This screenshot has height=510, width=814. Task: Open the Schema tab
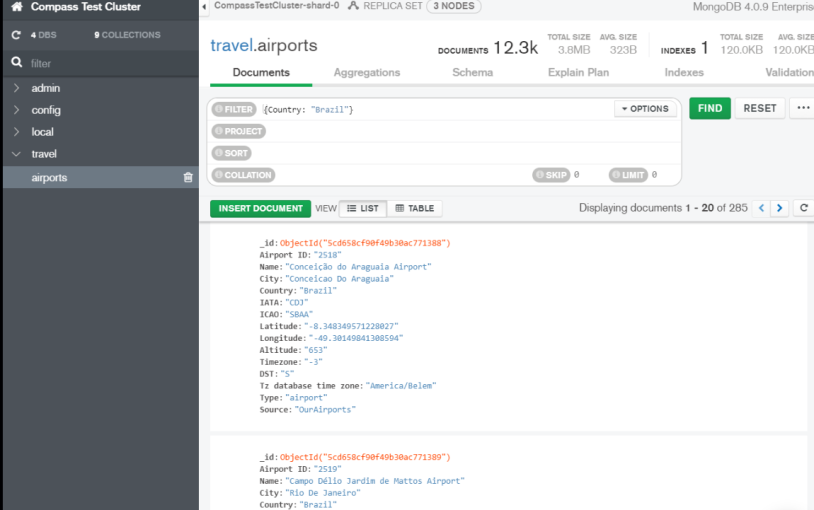click(x=472, y=73)
